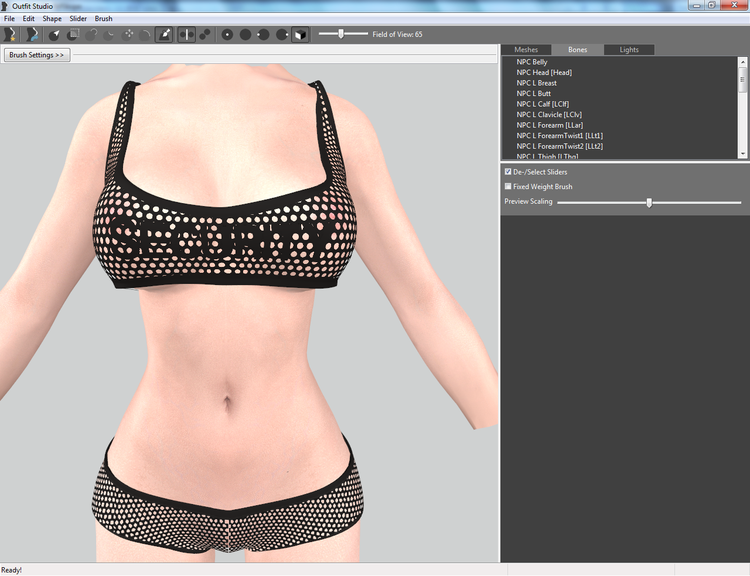
Task: Select NPC L Butt bone
Action: pyautogui.click(x=533, y=94)
